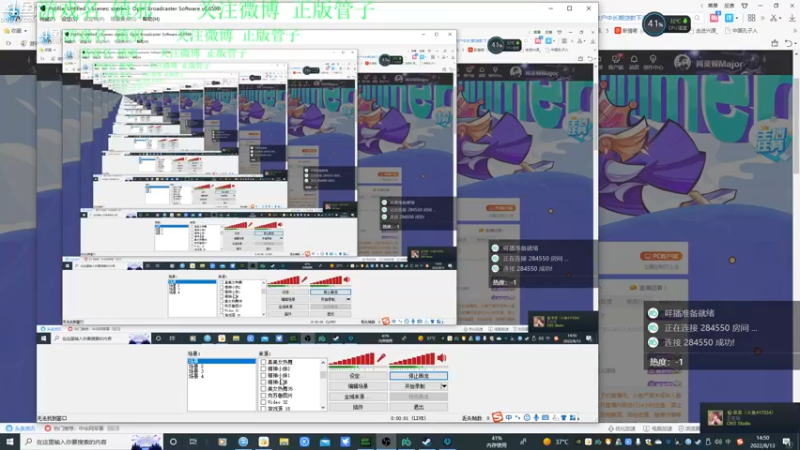
Task: Click the Sogou input S icon
Action: (x=497, y=417)
